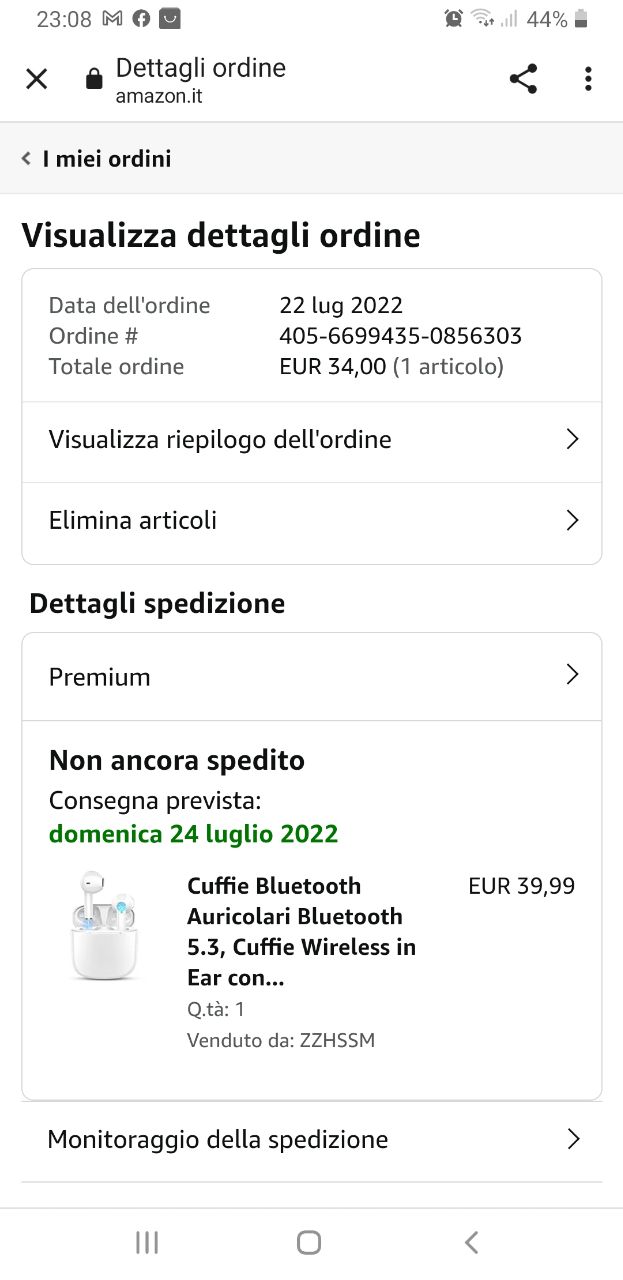Open the Cuffie Bluetooth product title link
The width and height of the screenshot is (623, 1280).
pyautogui.click(x=301, y=931)
